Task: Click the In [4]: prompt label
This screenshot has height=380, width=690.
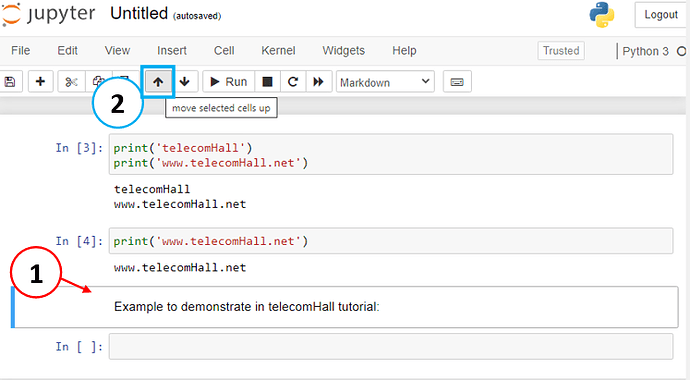Action: tap(79, 241)
